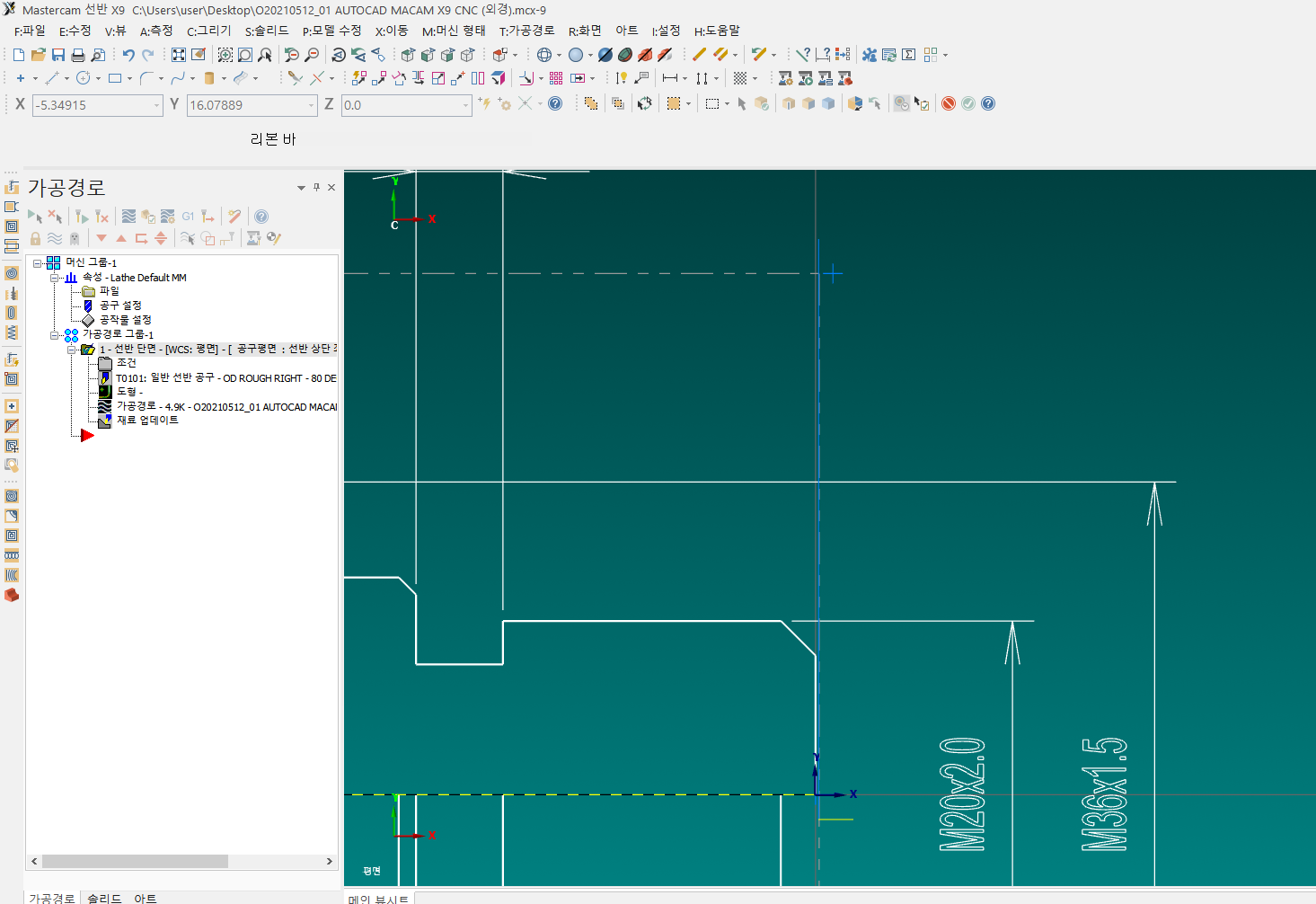This screenshot has height=904, width=1316.
Task: Click the Smart dimension icon
Action: [622, 78]
